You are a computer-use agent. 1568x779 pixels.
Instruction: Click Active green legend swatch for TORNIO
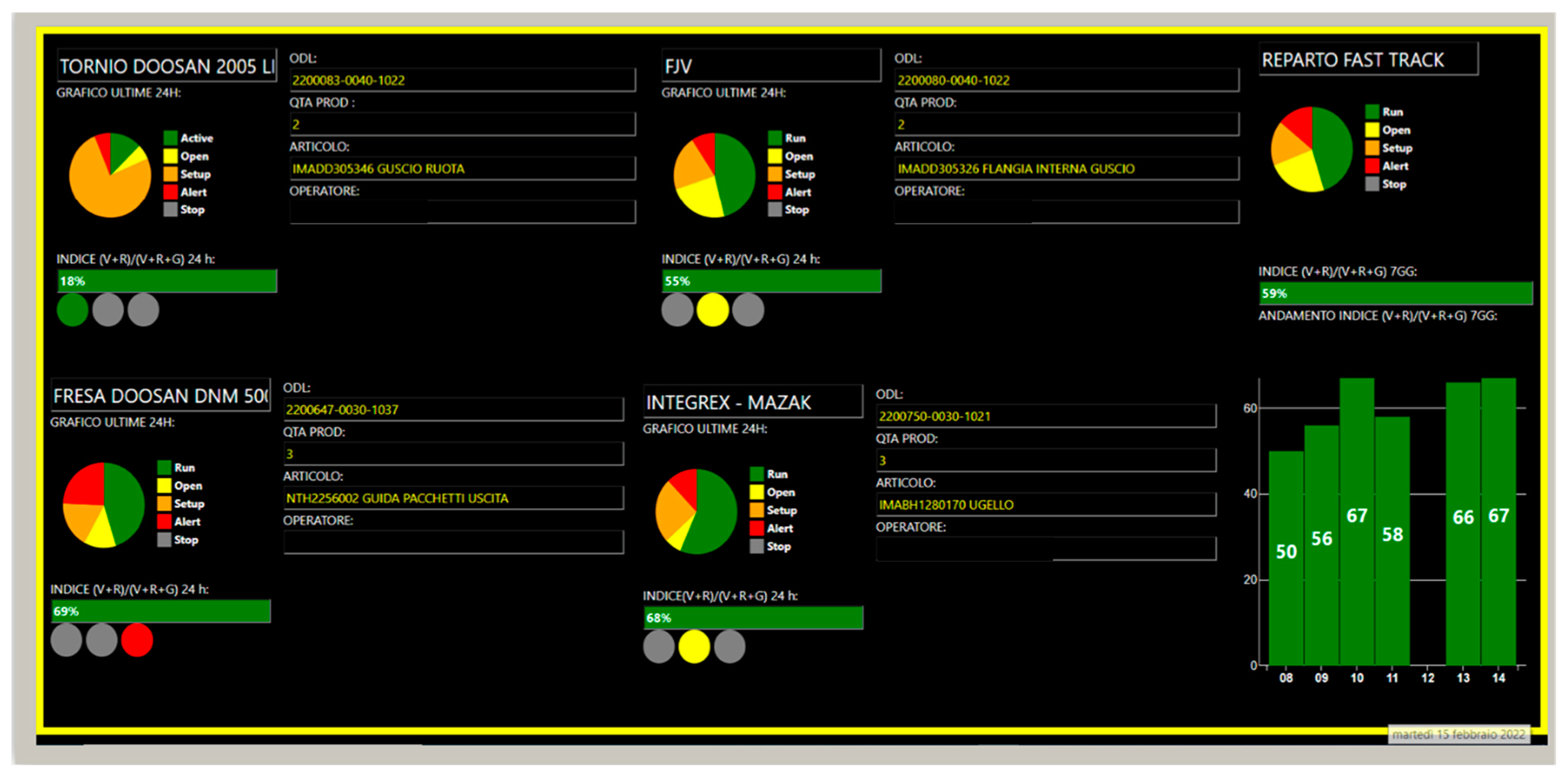(x=170, y=138)
